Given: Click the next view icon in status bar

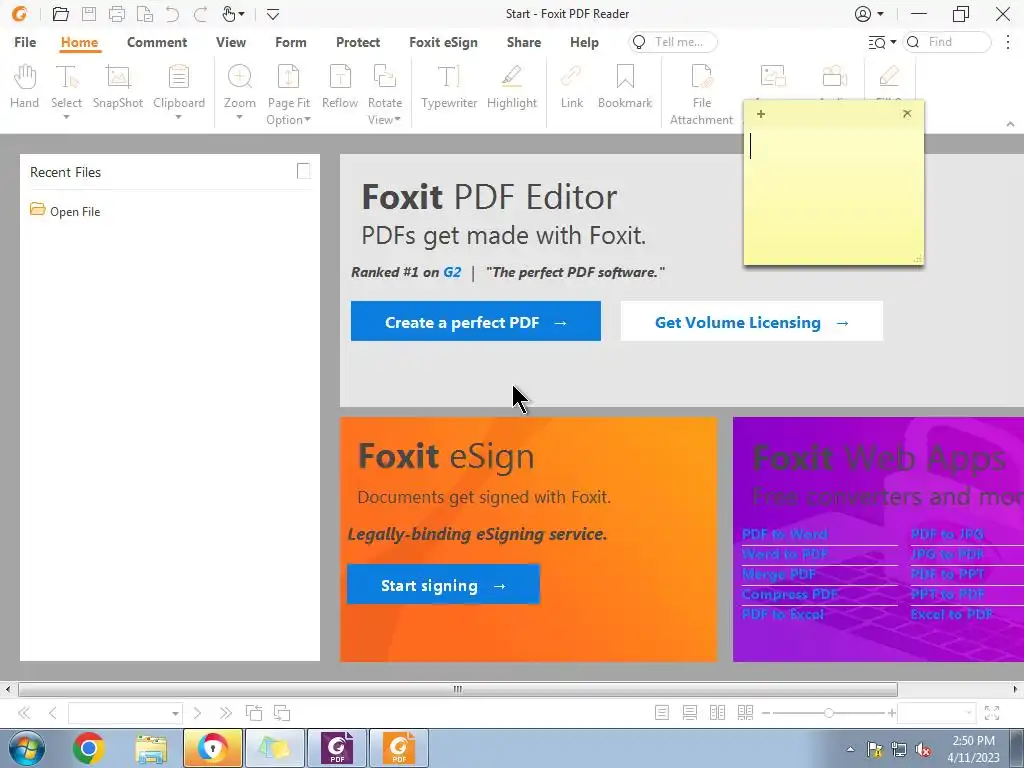Looking at the screenshot, I should point(281,713).
